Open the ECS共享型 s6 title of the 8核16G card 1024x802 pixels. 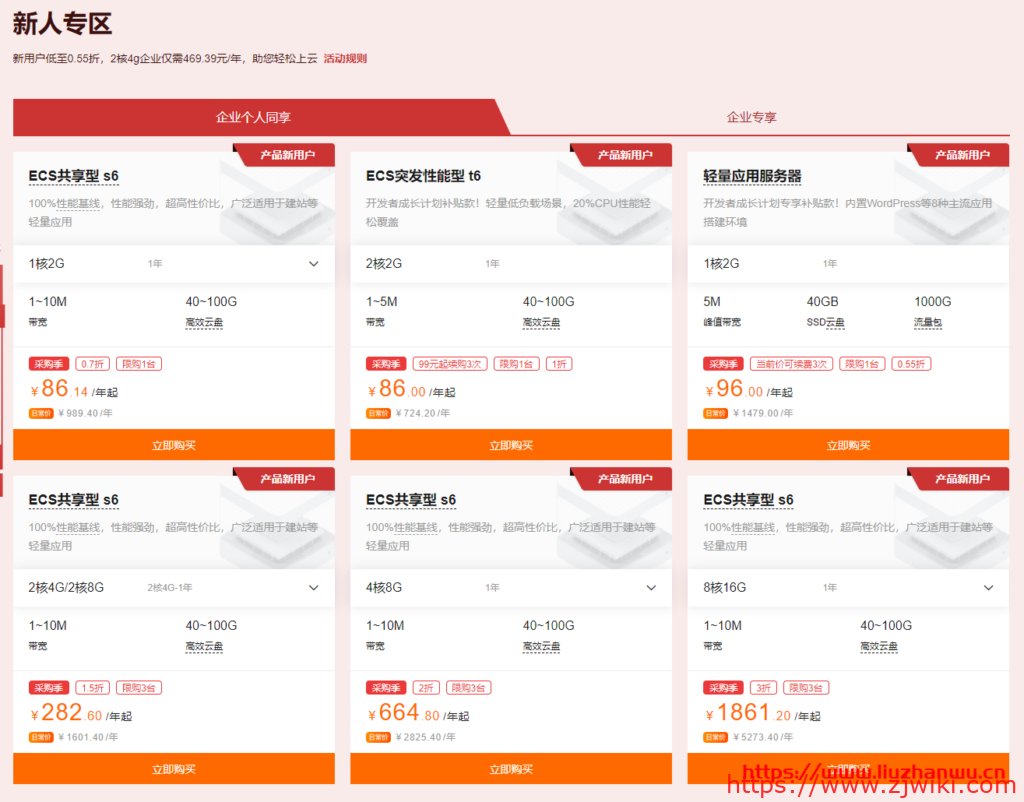pyautogui.click(x=748, y=500)
